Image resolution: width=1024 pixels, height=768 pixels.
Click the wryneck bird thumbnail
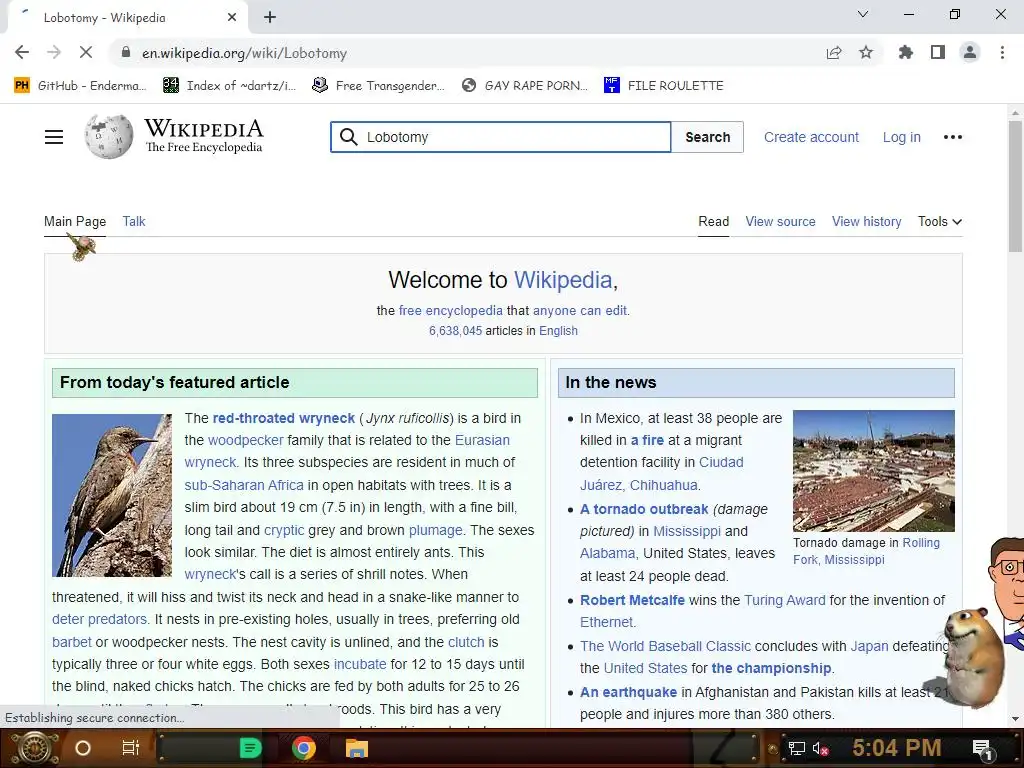pyautogui.click(x=112, y=495)
